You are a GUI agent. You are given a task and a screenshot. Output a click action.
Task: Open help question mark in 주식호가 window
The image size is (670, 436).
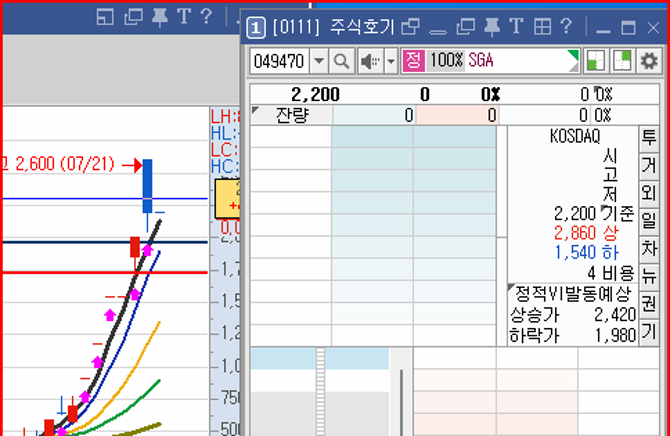(x=568, y=27)
